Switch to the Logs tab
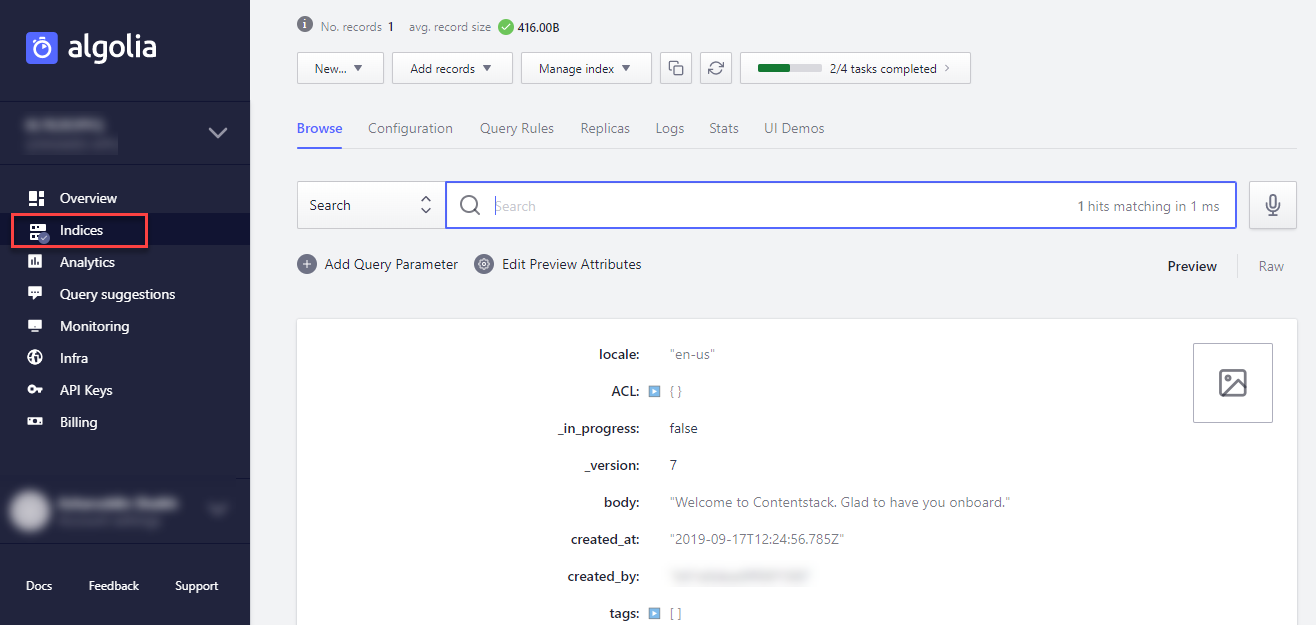The width and height of the screenshot is (1316, 625). [x=670, y=129]
